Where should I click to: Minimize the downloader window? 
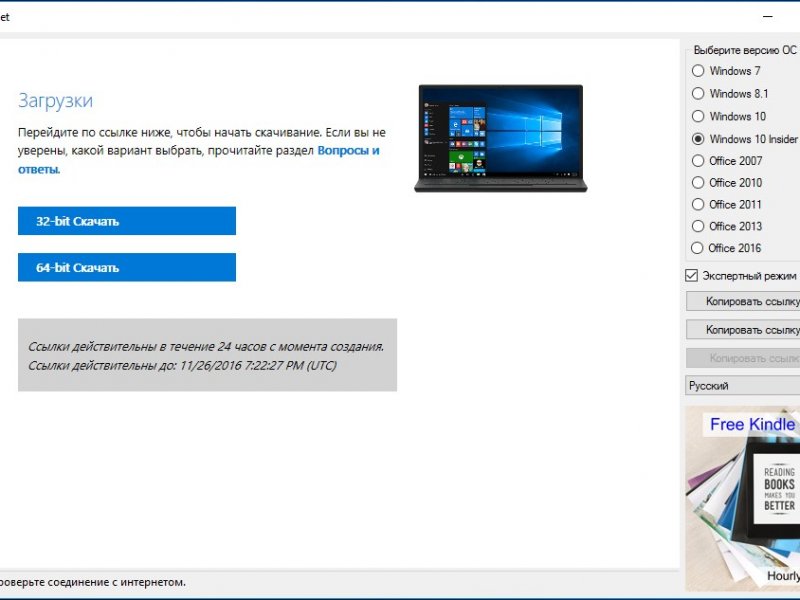pyautogui.click(x=768, y=17)
